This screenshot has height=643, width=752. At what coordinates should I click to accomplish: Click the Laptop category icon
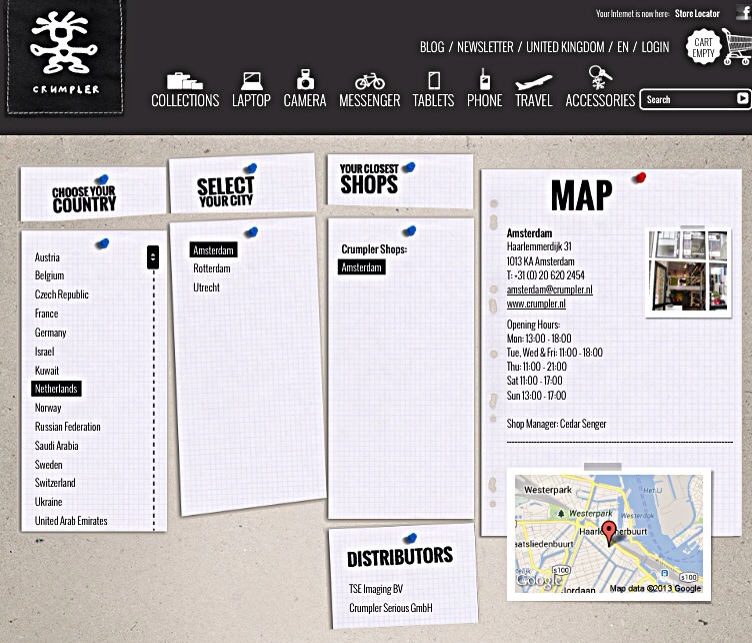(x=251, y=80)
